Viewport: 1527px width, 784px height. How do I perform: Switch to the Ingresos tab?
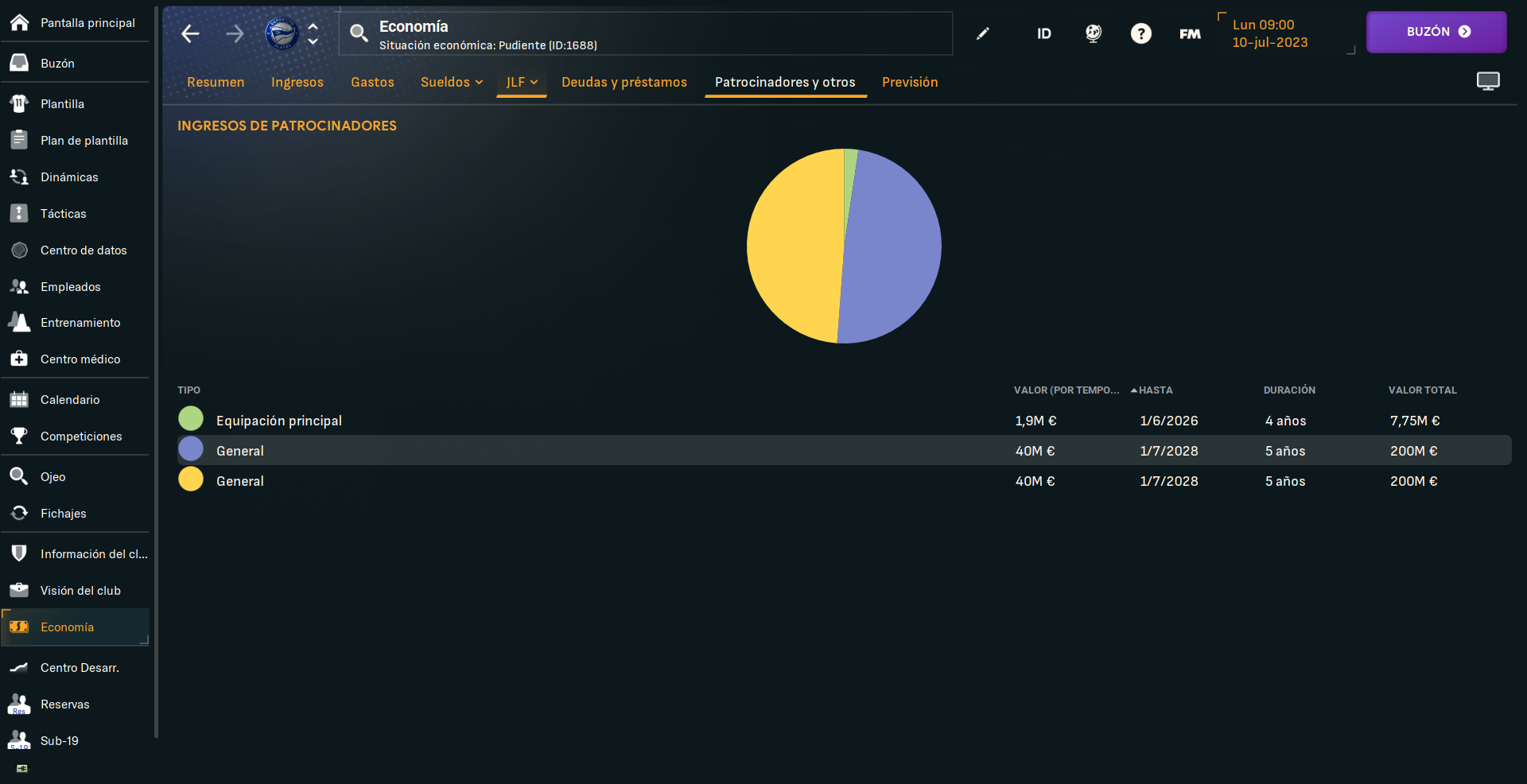click(297, 82)
